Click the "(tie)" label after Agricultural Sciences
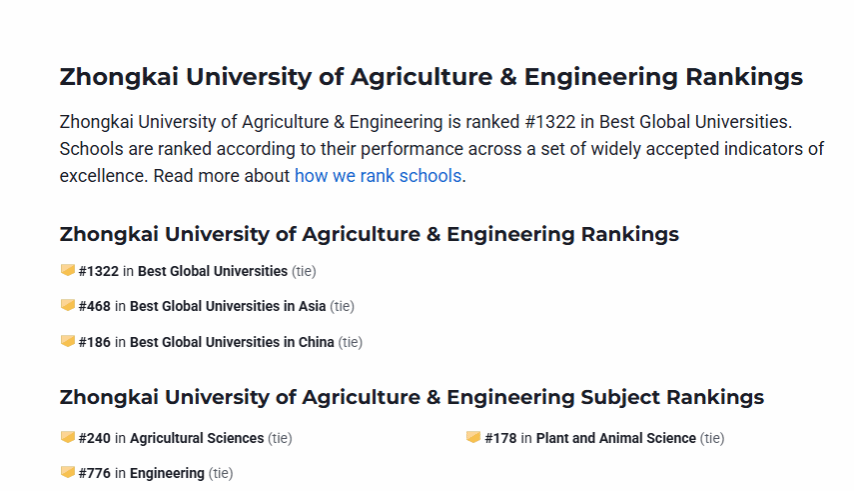 click(x=280, y=438)
